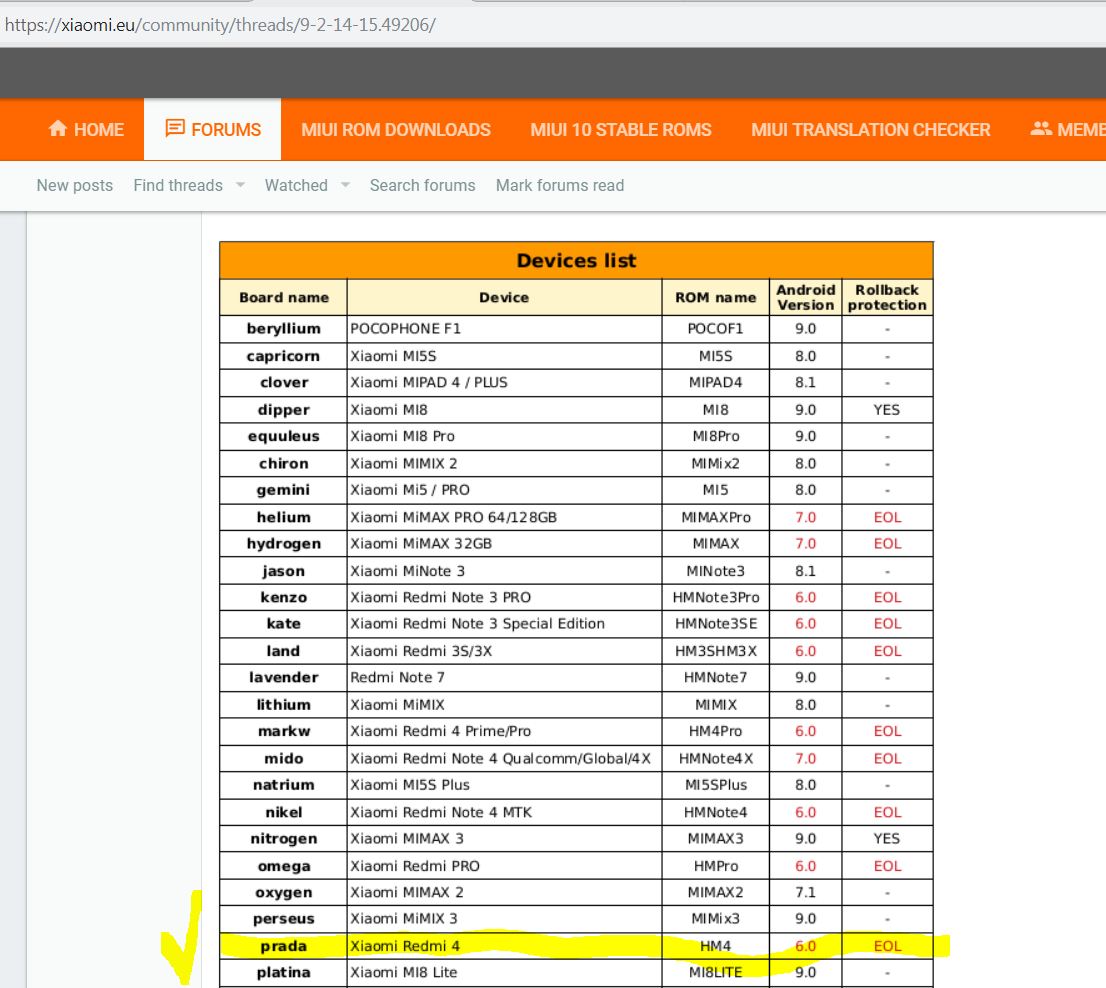Open the Find threads link

click(178, 185)
